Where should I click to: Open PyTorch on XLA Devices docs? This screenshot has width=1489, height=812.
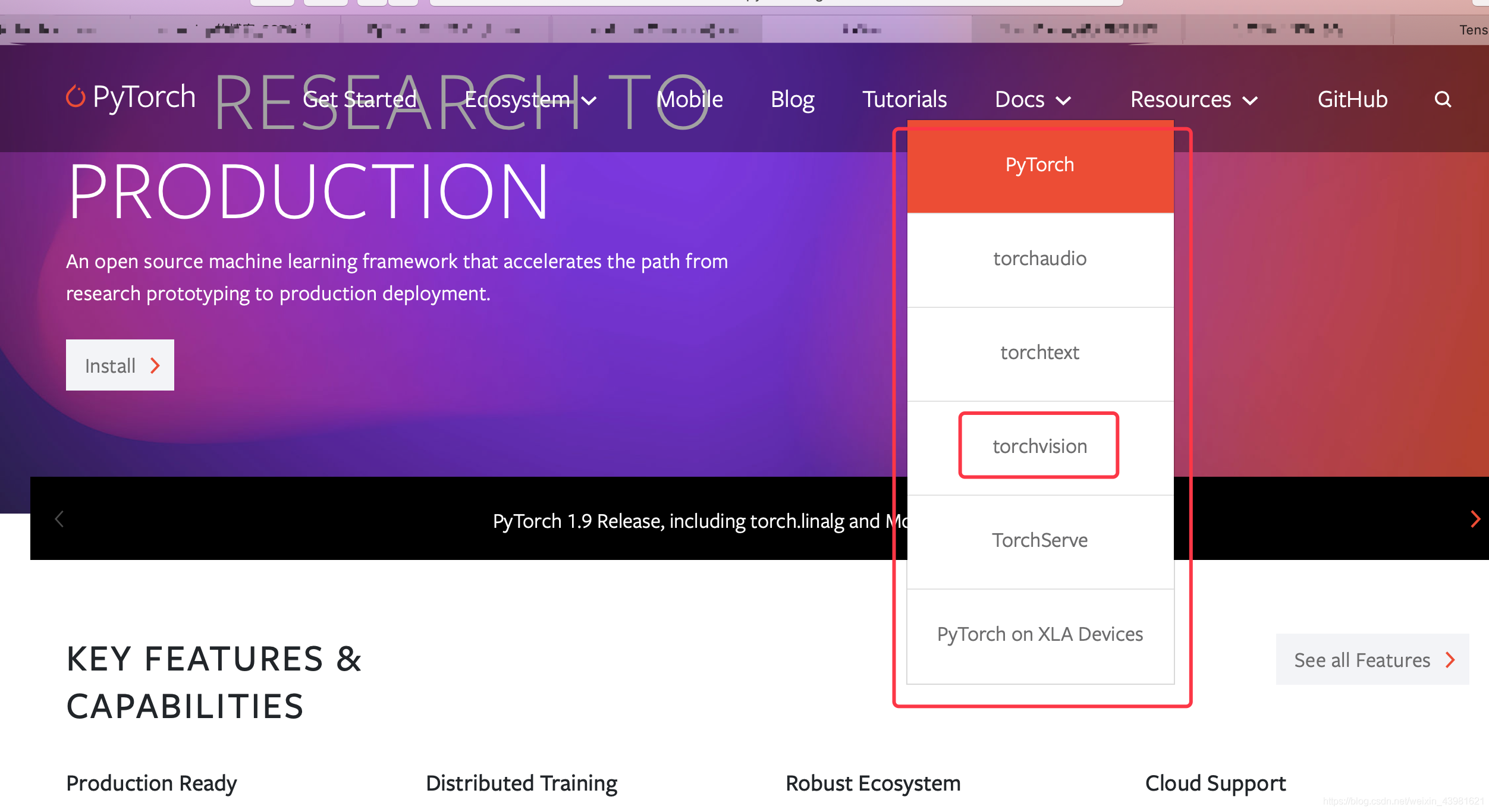1039,634
